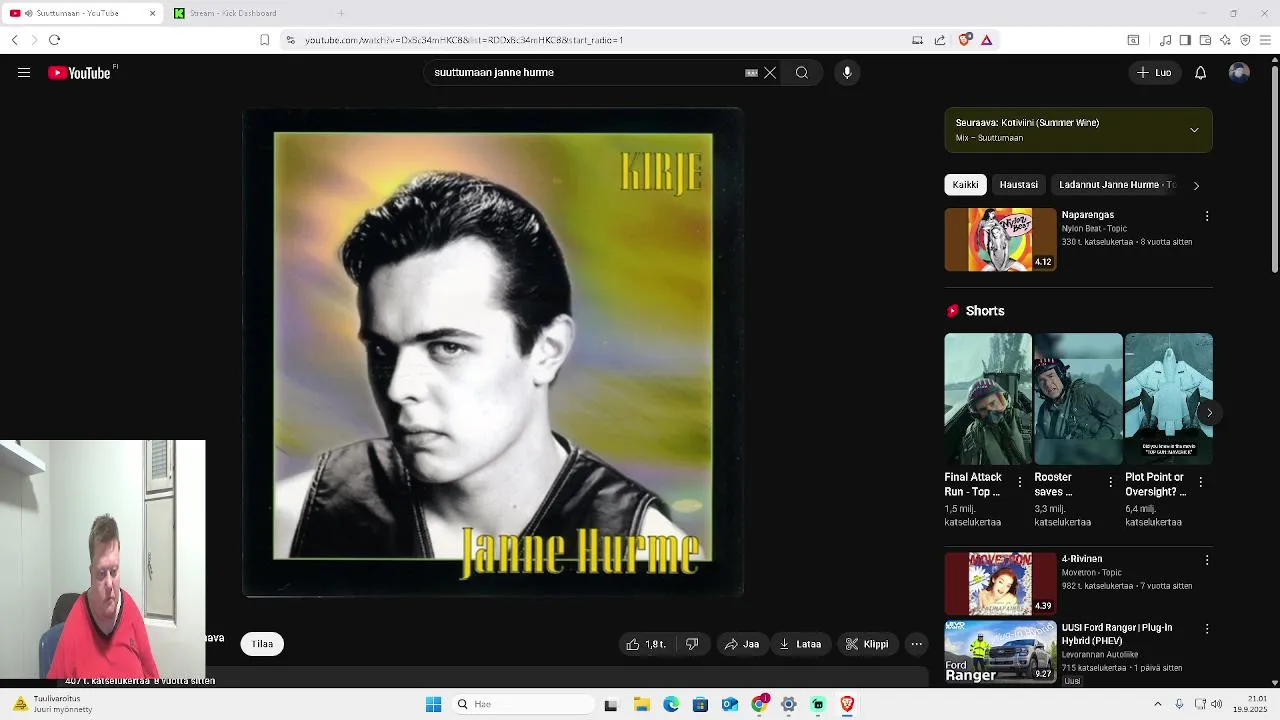
Task: Share the video with Jaa
Action: tap(742, 644)
